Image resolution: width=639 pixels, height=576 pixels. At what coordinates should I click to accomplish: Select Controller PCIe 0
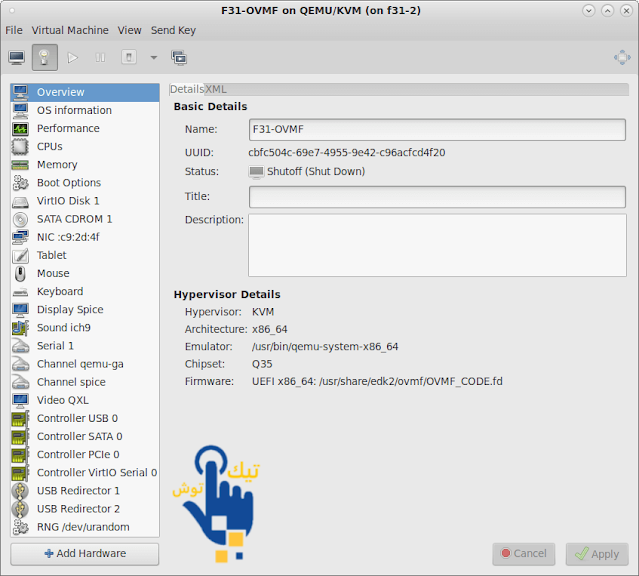pyautogui.click(x=85, y=455)
